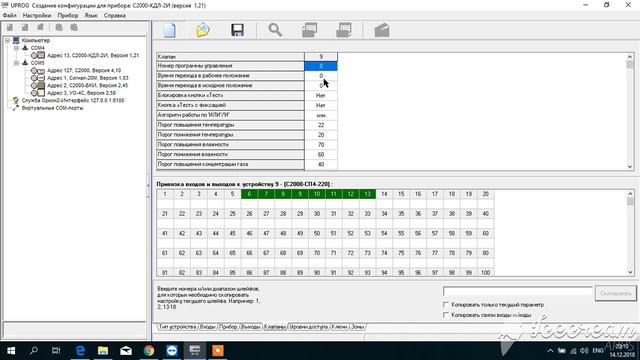Switch to Тип устройства tab
The width and height of the screenshot is (640, 360).
(x=177, y=327)
